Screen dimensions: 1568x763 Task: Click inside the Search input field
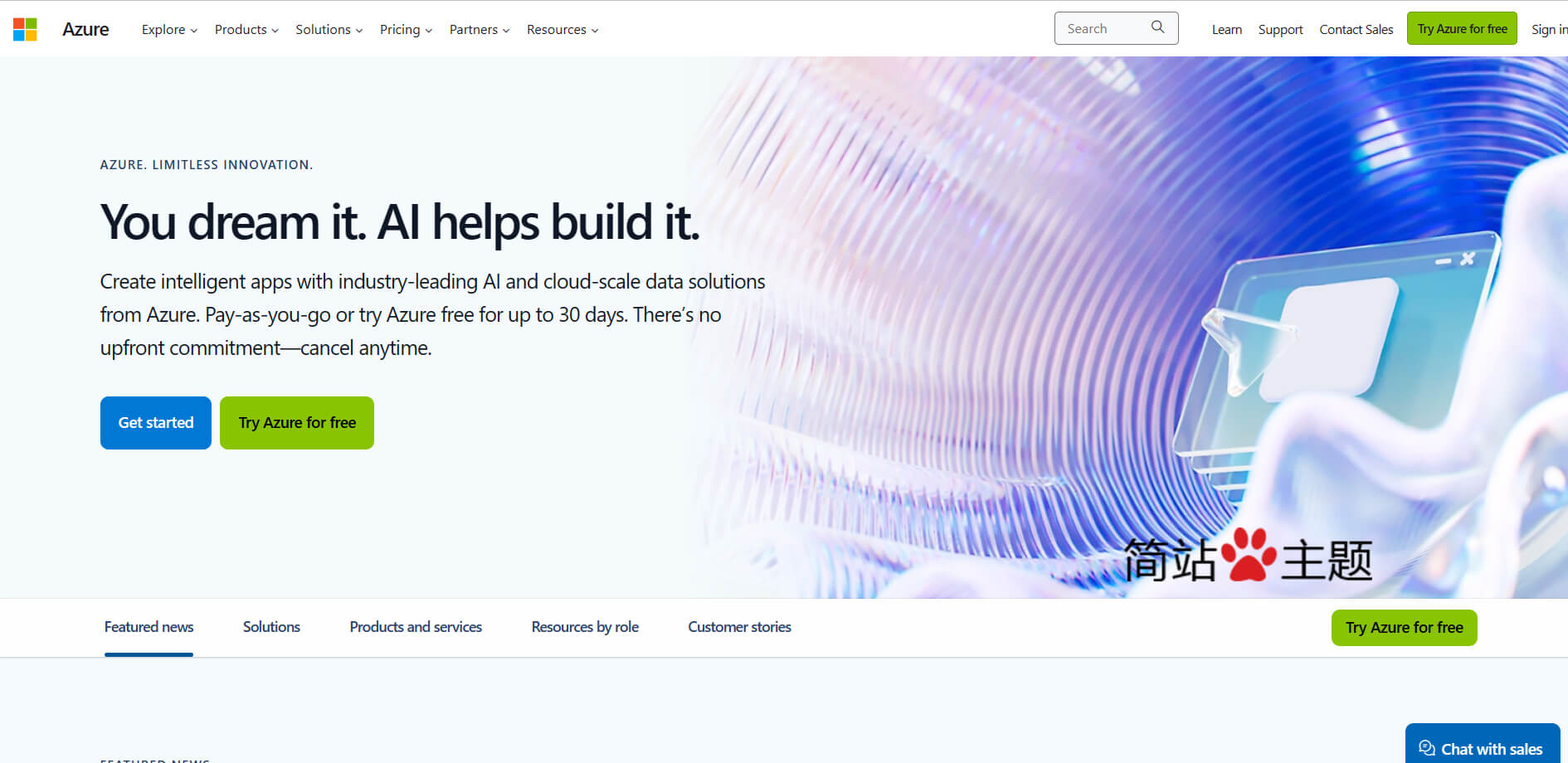(1102, 28)
